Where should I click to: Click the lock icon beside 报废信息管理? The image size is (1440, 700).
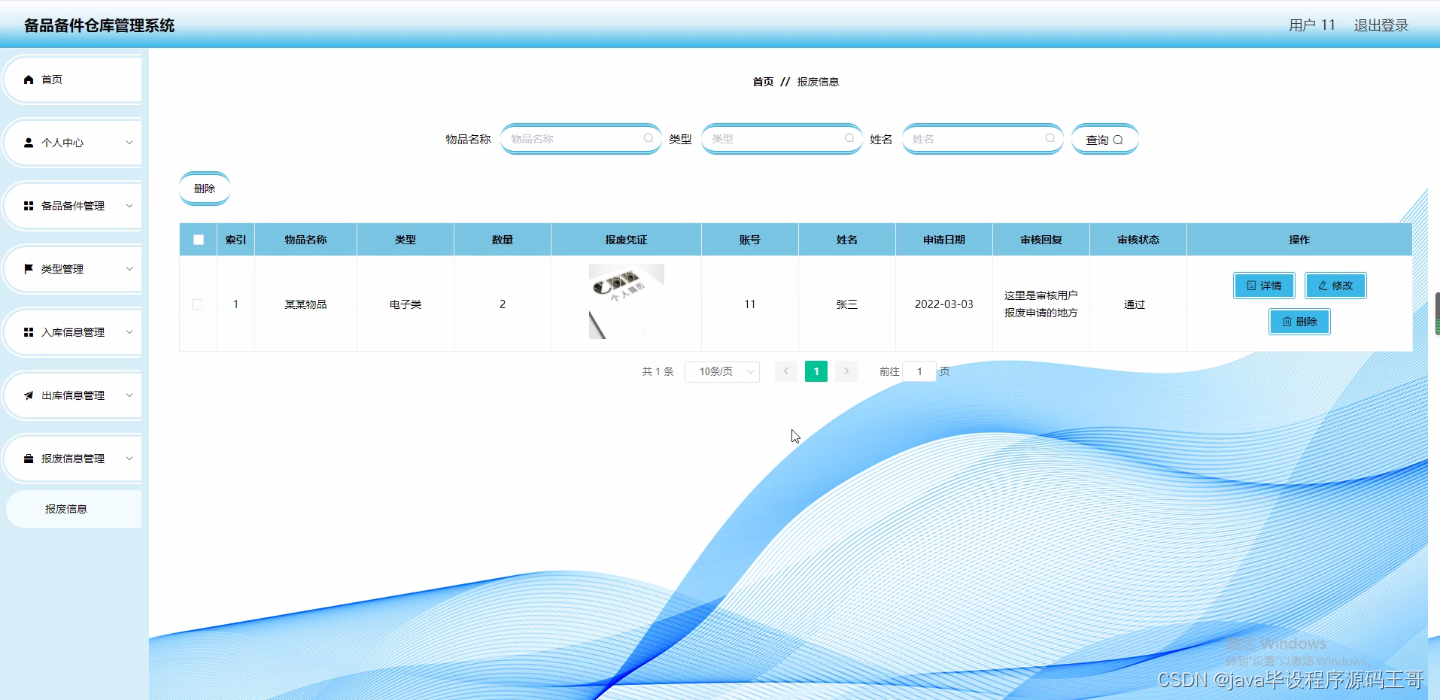coord(27,458)
